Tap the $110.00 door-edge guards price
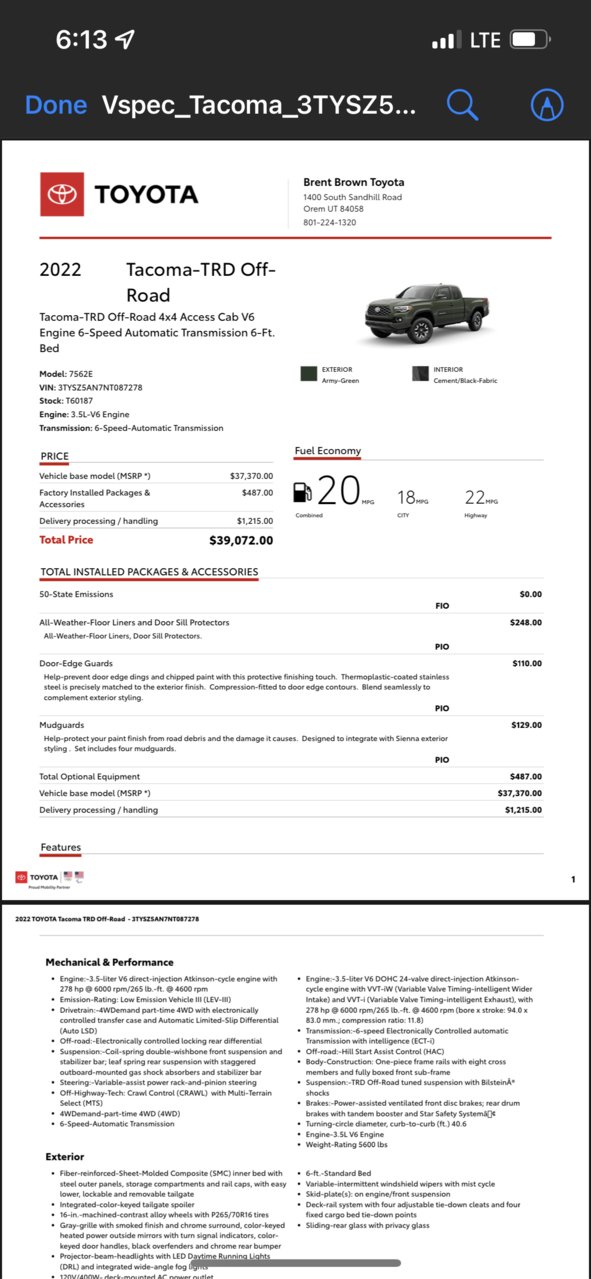591x1279 pixels. coord(526,663)
